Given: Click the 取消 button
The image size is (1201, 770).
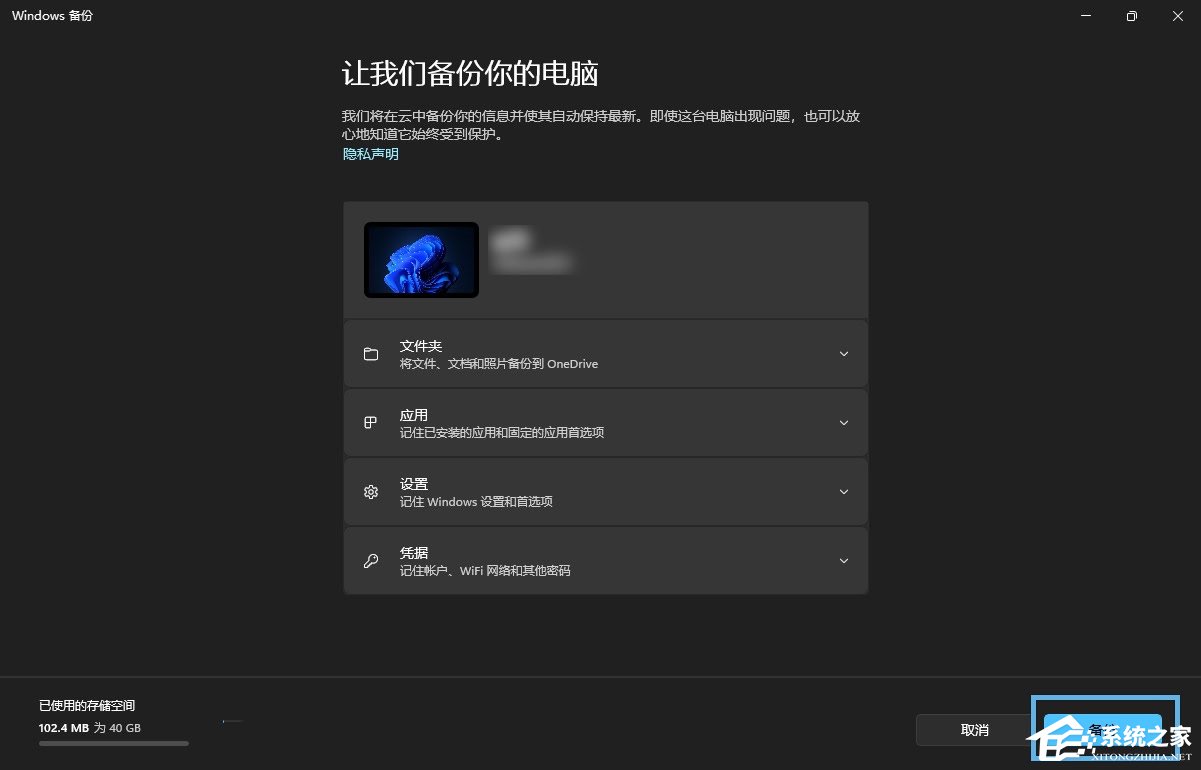Looking at the screenshot, I should [974, 730].
